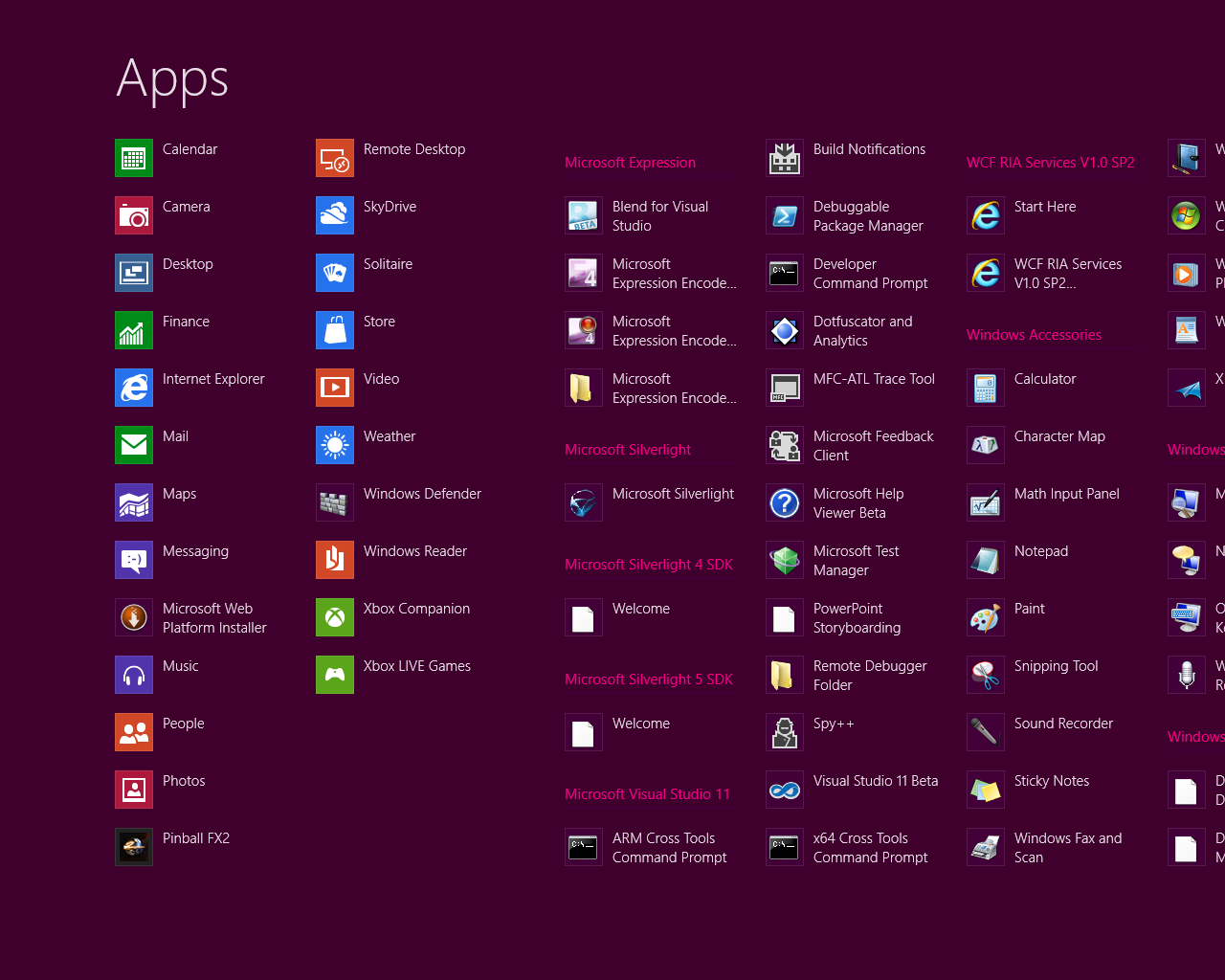Click the Microsoft Silverlight 5 SDK heading
Viewport: 1225px width, 980px height.
pyautogui.click(x=649, y=679)
